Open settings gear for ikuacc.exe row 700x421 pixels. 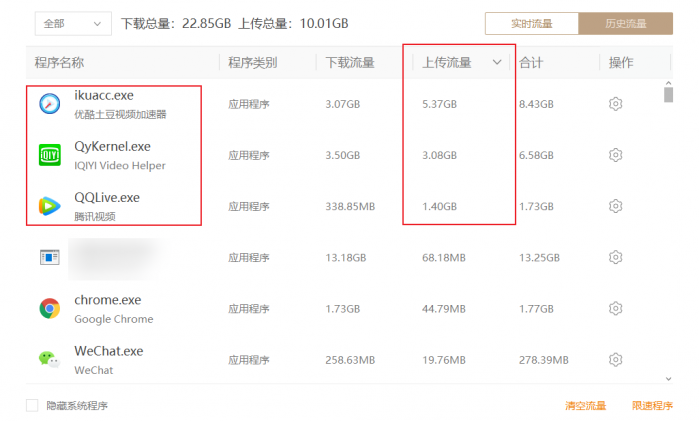[x=616, y=104]
